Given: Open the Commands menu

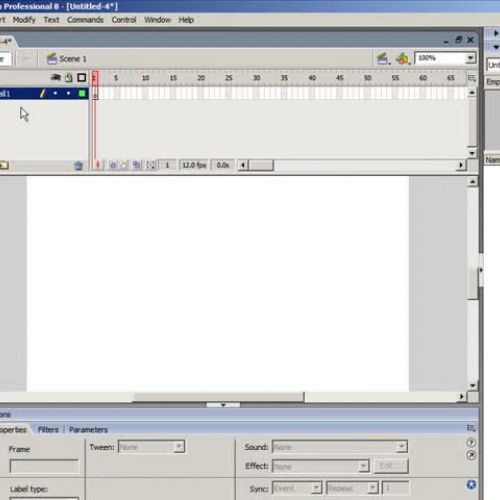Looking at the screenshot, I should point(85,20).
